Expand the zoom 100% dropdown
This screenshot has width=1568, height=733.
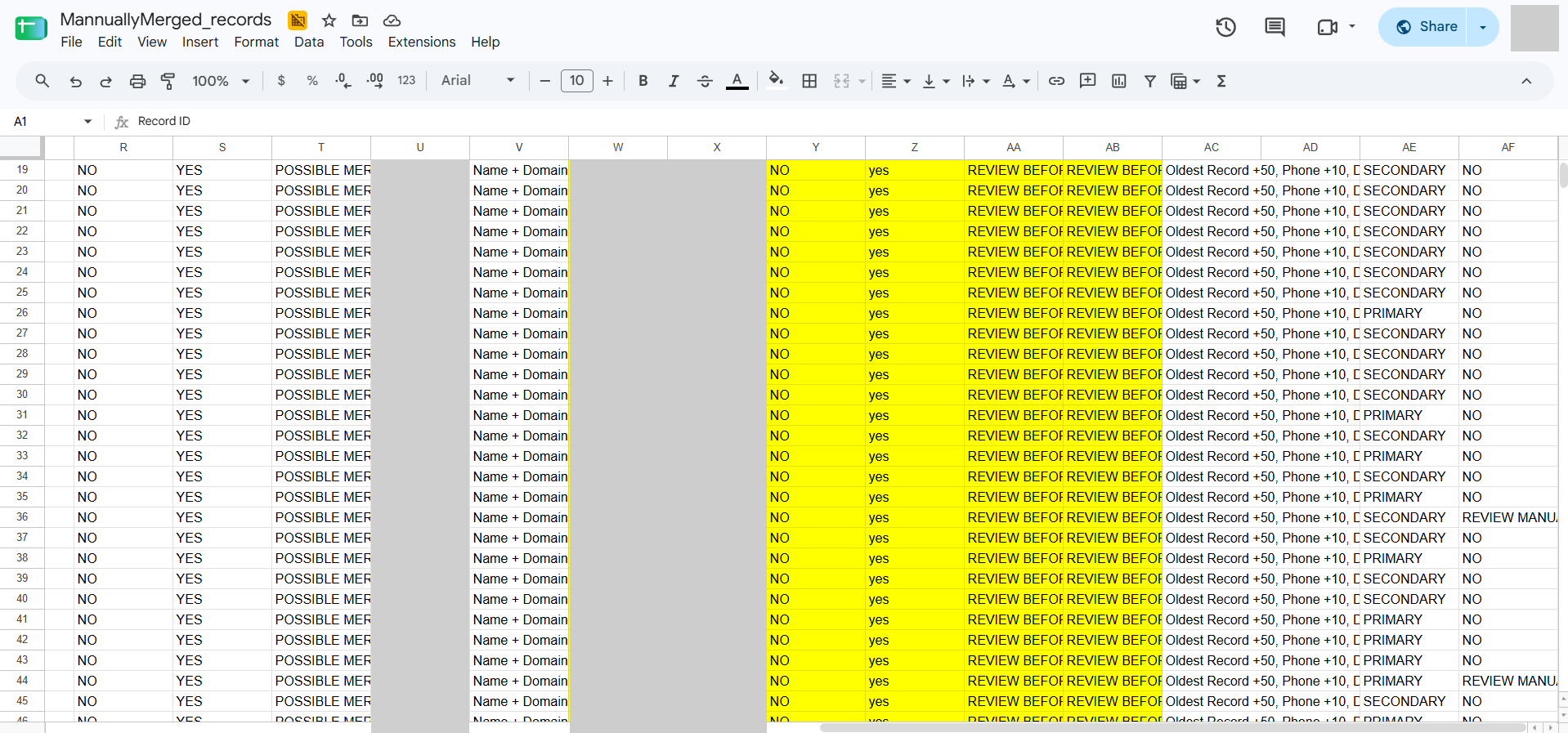(221, 81)
